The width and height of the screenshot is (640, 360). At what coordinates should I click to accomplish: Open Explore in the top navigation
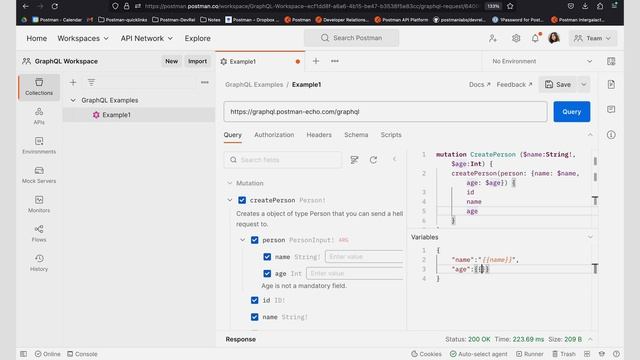click(x=198, y=38)
